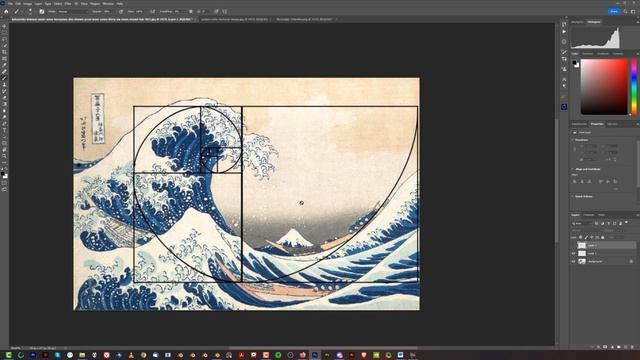The width and height of the screenshot is (640, 360).
Task: Click zoom percentage field in status bar
Action: click(15, 348)
